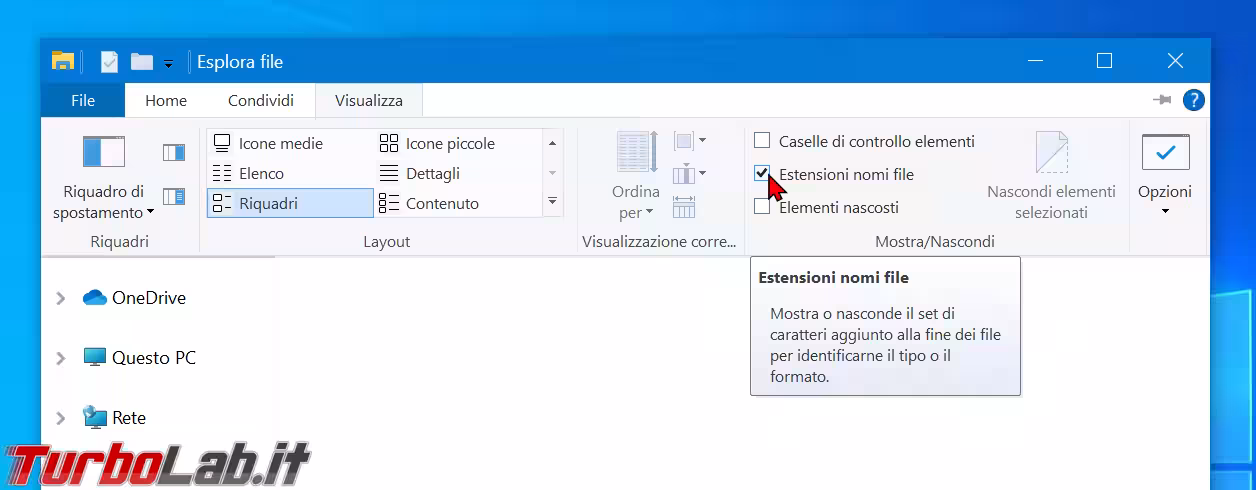Image resolution: width=1256 pixels, height=490 pixels.
Task: Select the Visualizza tab
Action: pos(369,100)
